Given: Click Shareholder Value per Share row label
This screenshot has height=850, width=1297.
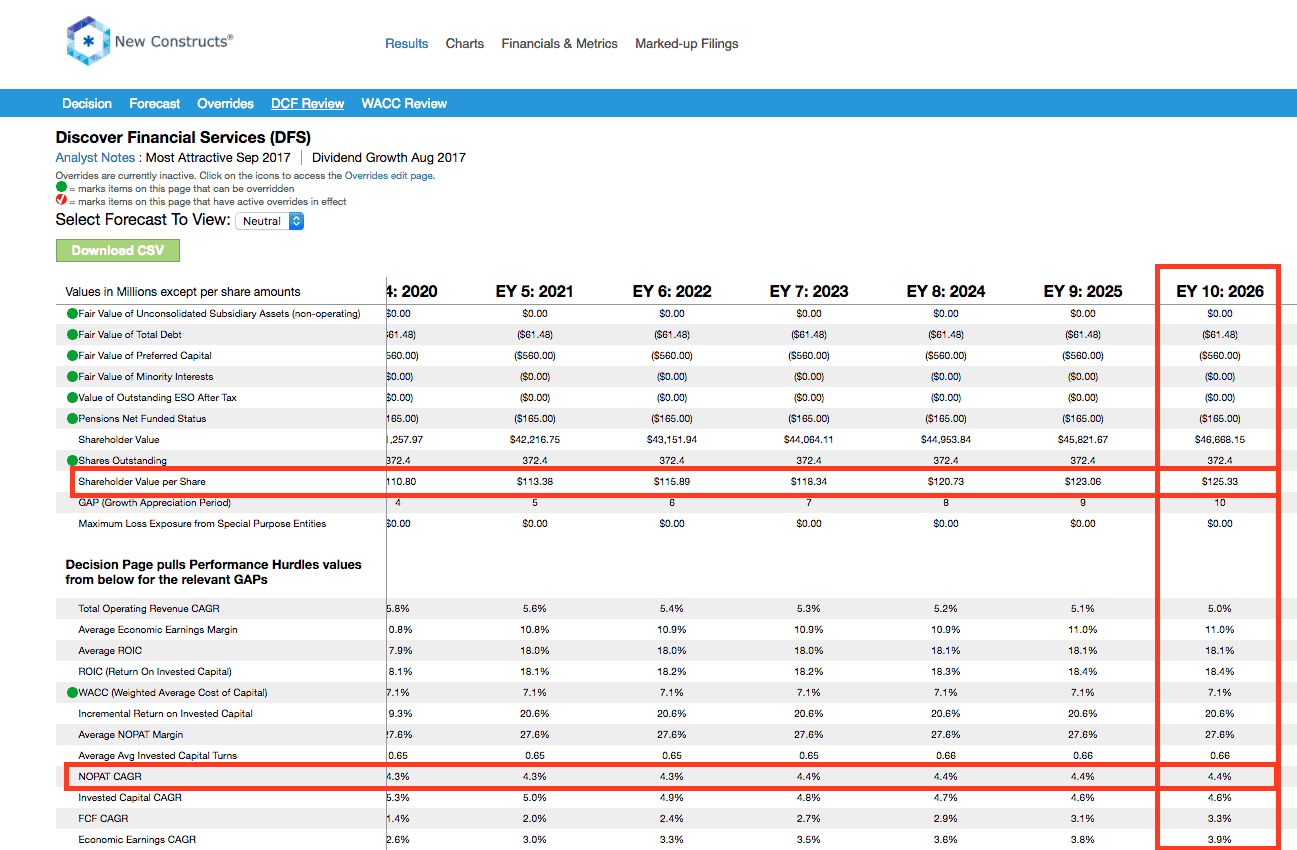Looking at the screenshot, I should (x=143, y=482).
